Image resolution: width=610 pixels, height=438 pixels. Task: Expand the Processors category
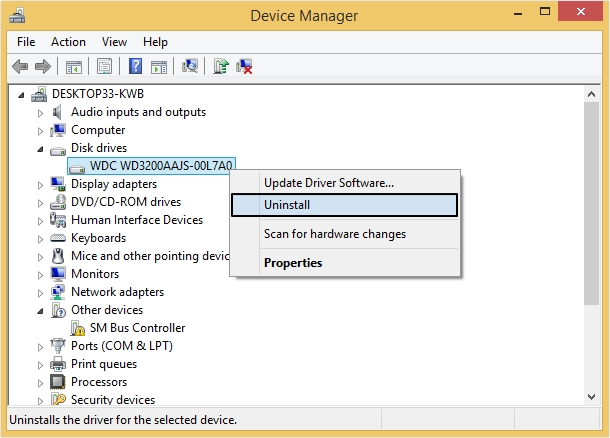click(x=40, y=383)
